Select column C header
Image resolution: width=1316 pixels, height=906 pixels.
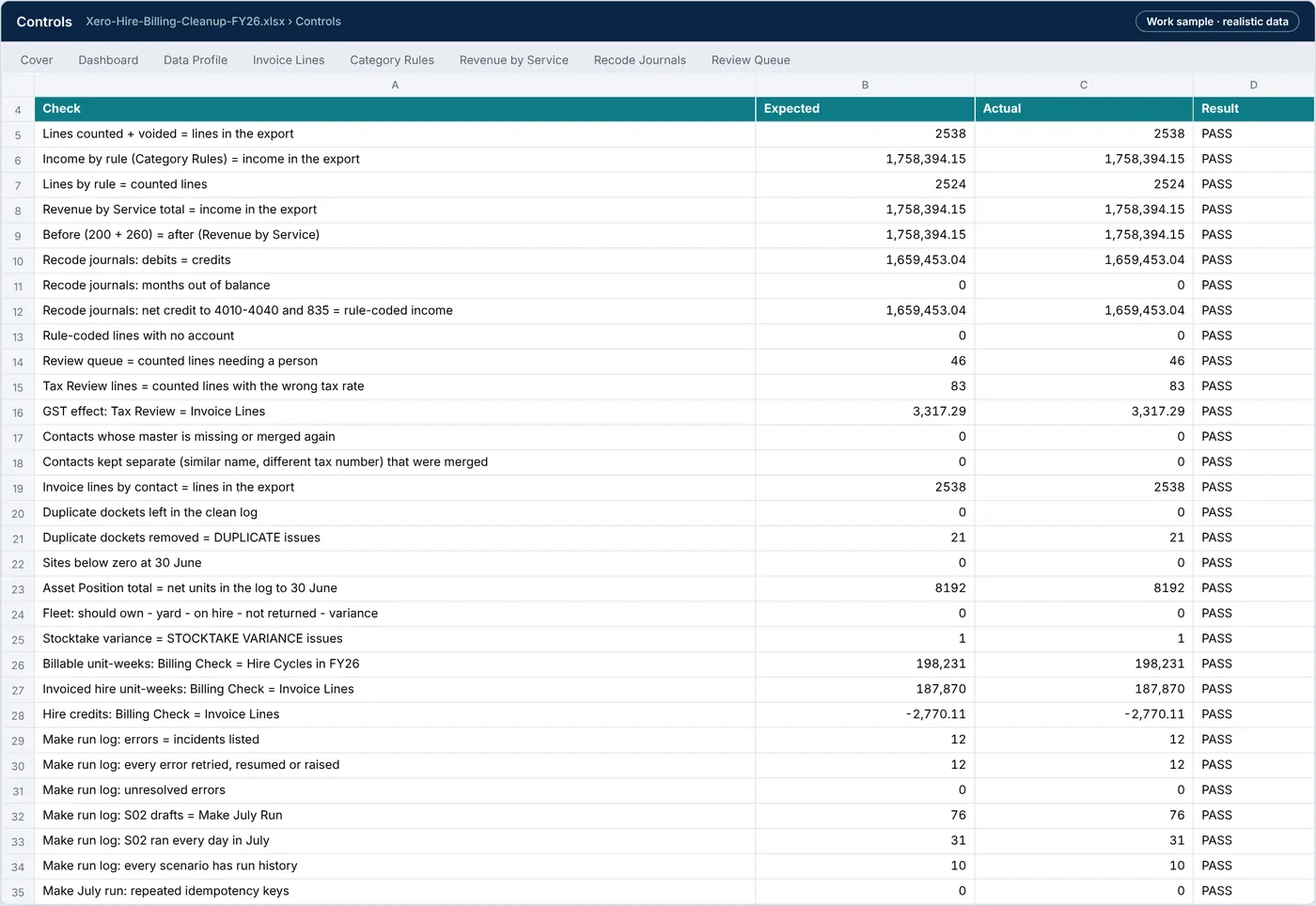point(1084,85)
